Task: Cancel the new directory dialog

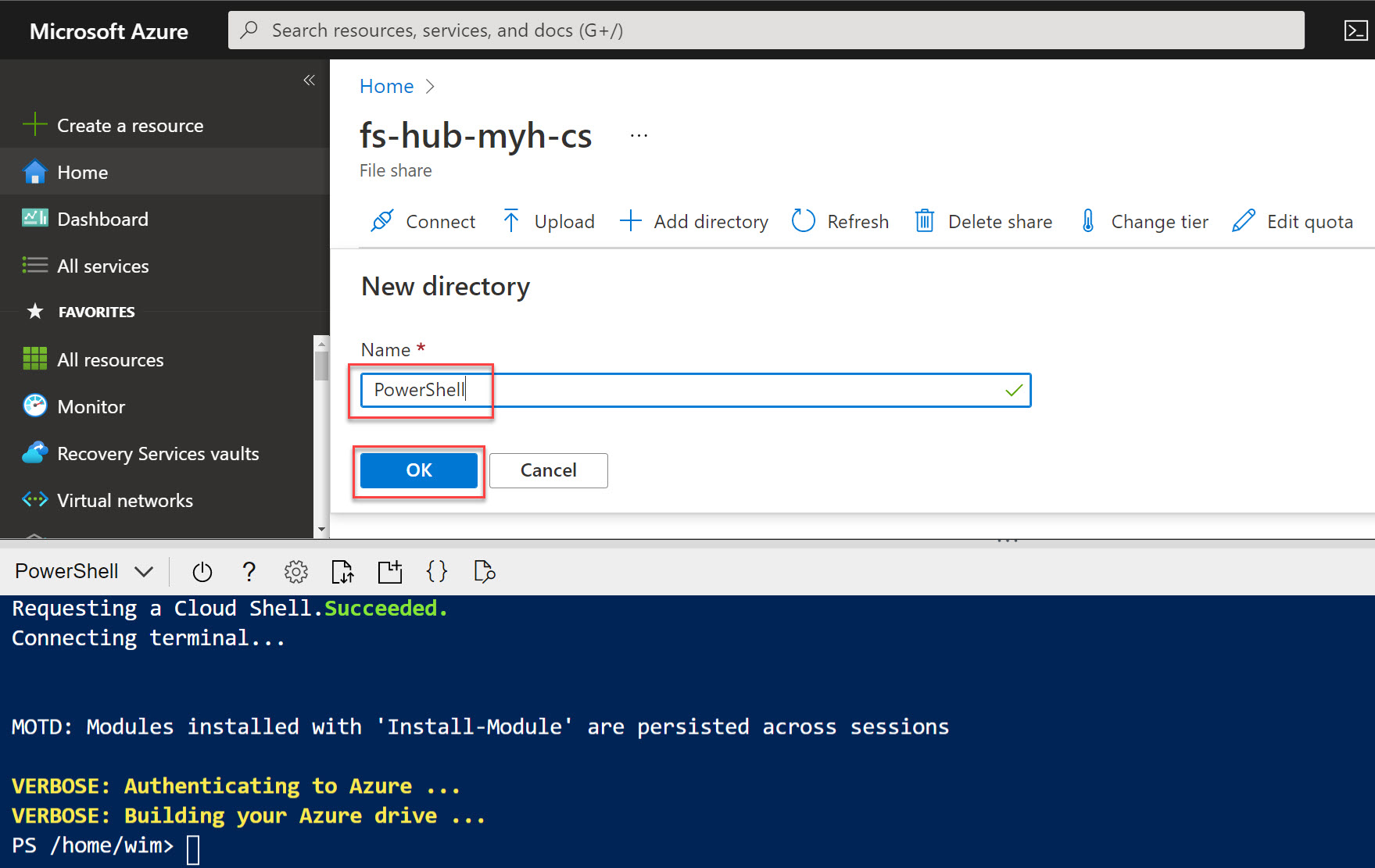Action: click(549, 470)
